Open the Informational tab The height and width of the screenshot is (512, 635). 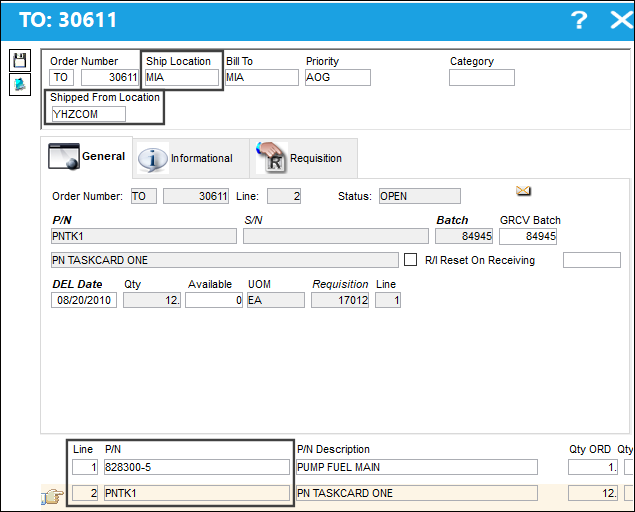(190, 158)
